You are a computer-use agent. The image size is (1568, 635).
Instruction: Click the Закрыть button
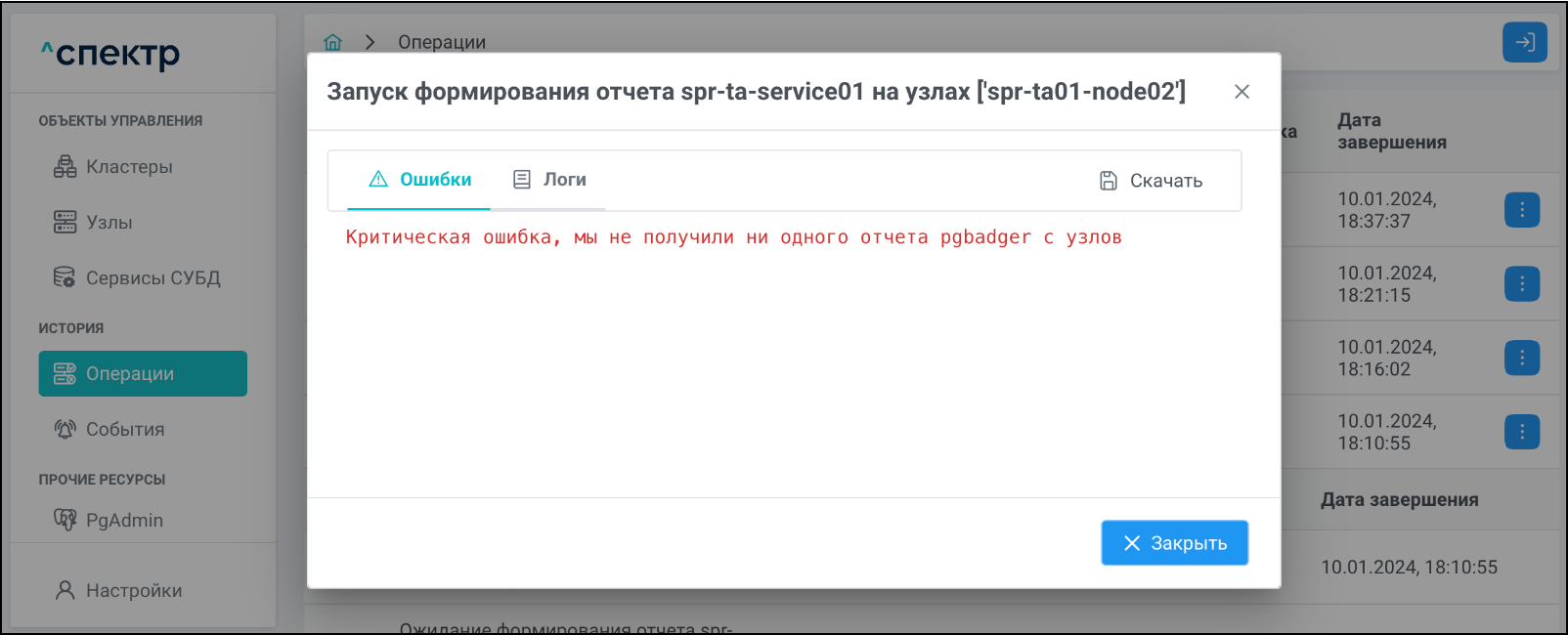(1175, 543)
